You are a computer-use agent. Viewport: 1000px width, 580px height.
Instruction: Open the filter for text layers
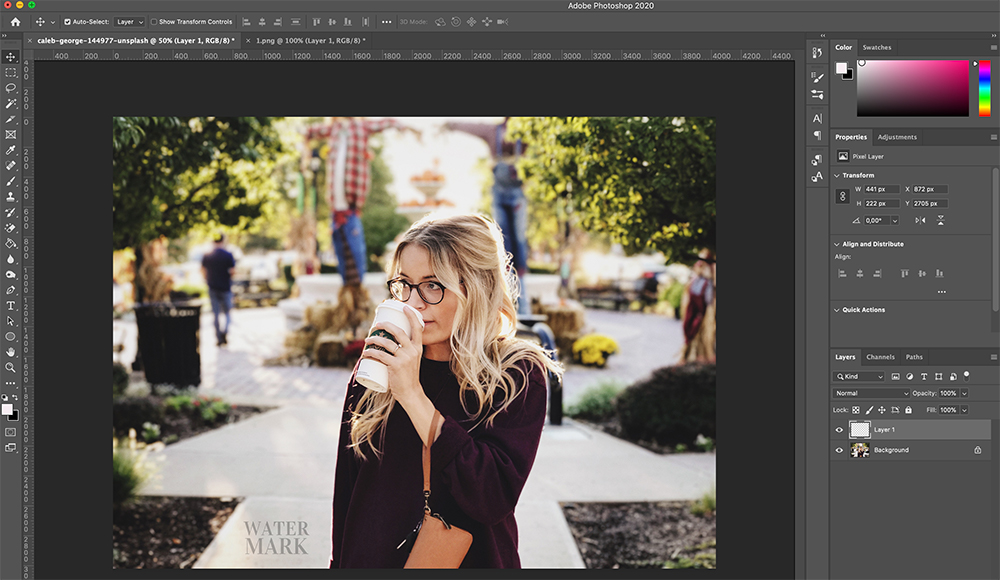(x=924, y=377)
